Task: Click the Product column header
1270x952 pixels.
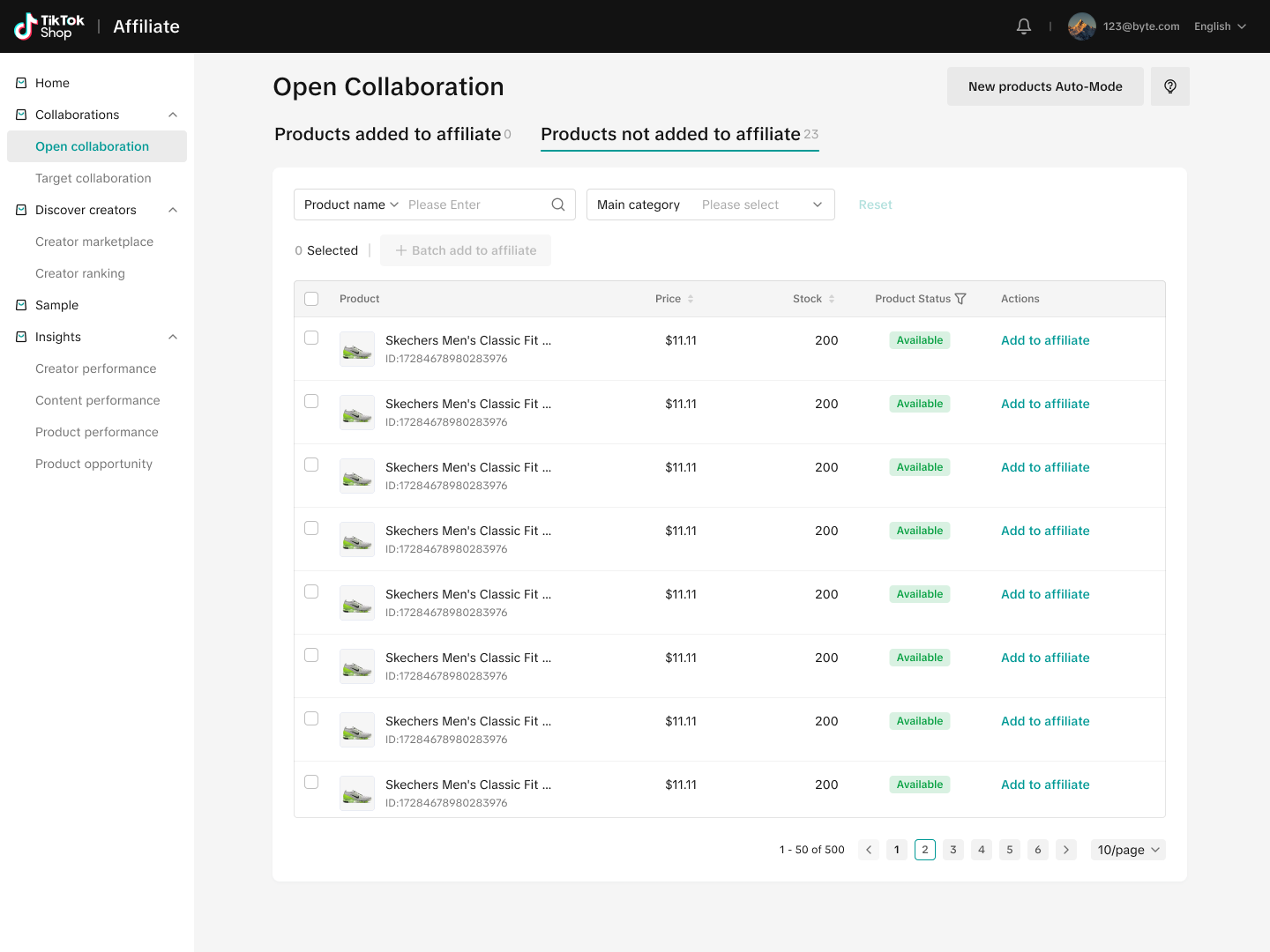Action: (360, 299)
